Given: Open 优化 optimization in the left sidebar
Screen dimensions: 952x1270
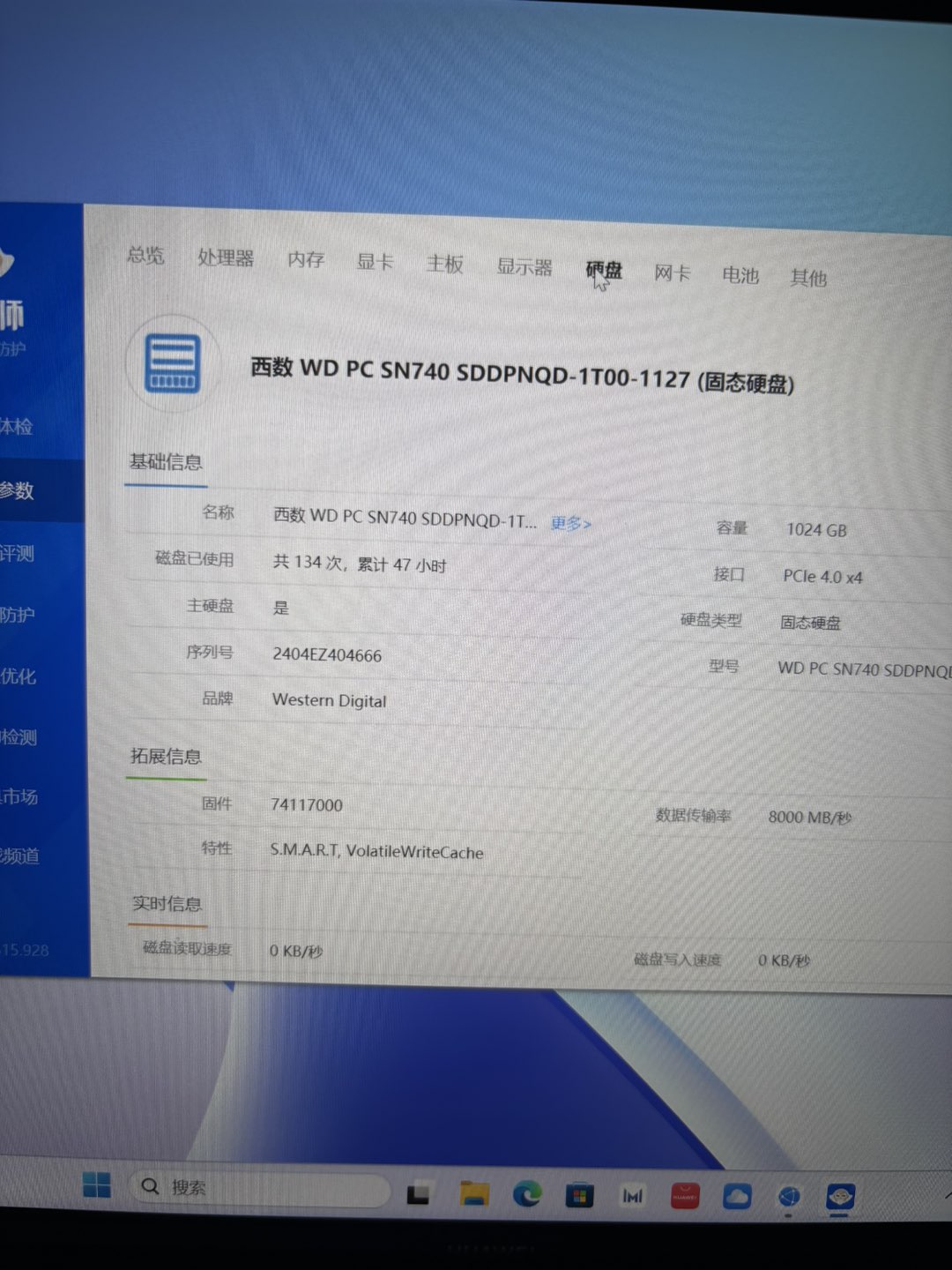Looking at the screenshot, I should point(19,676).
